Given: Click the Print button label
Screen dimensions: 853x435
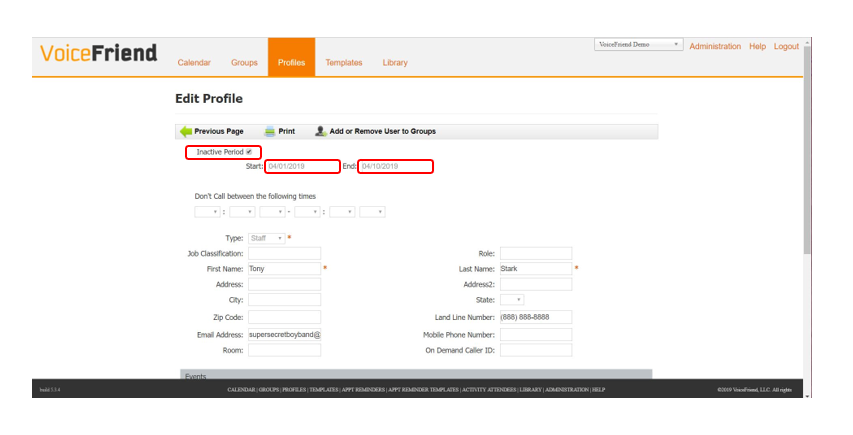Looking at the screenshot, I should (x=287, y=131).
